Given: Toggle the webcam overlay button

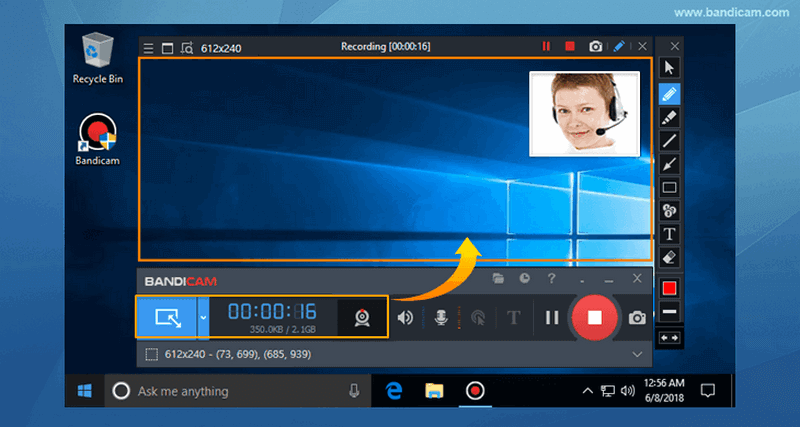Looking at the screenshot, I should click(362, 318).
